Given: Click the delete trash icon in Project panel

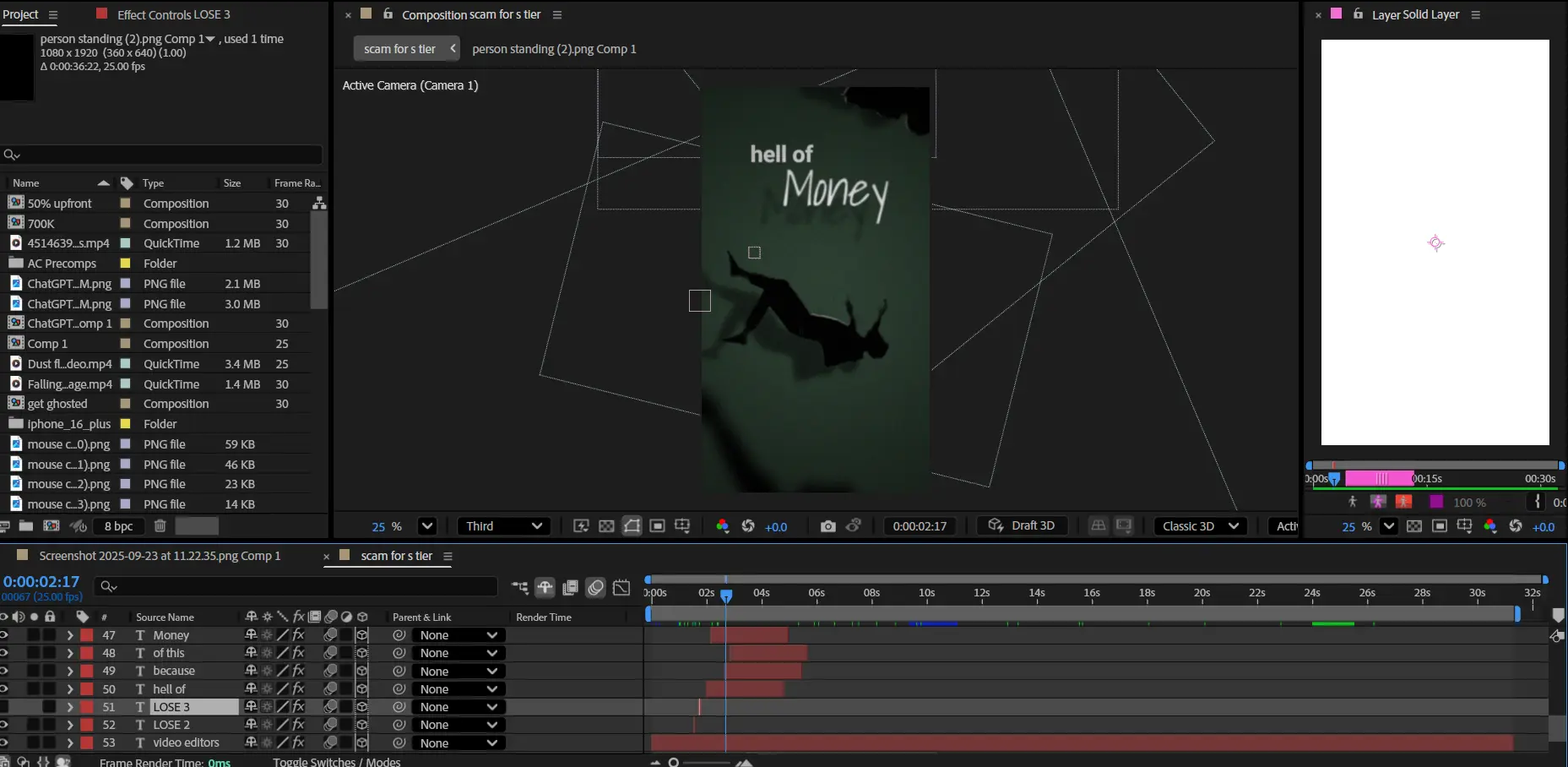Looking at the screenshot, I should (x=160, y=526).
